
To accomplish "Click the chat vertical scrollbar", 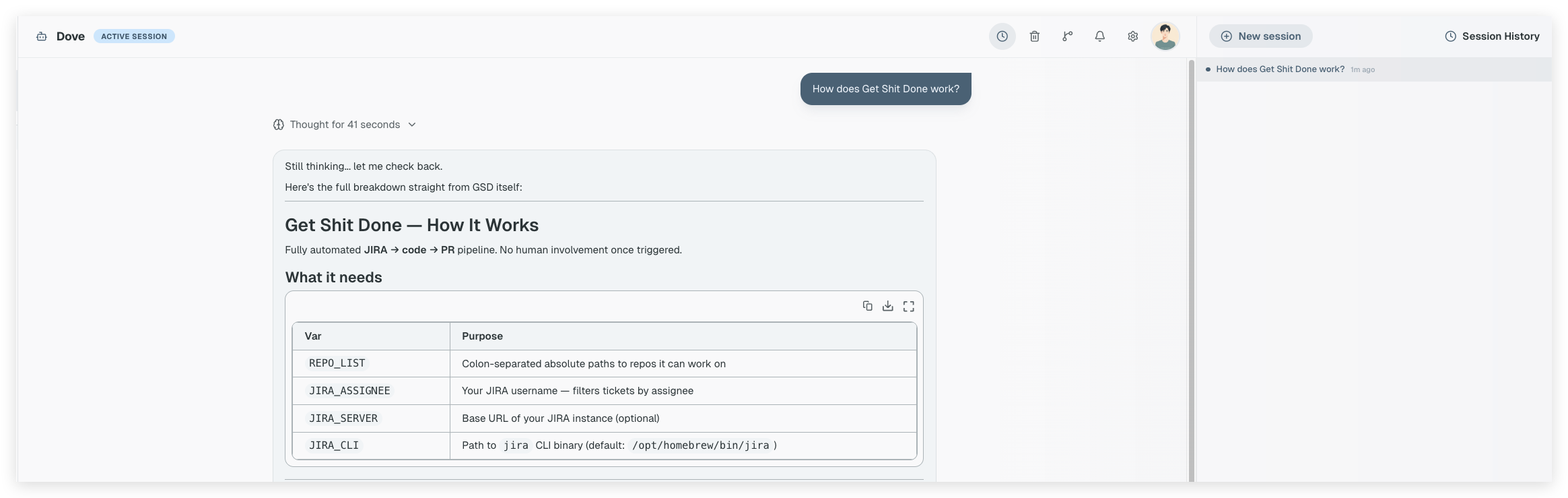I will [x=1191, y=270].
